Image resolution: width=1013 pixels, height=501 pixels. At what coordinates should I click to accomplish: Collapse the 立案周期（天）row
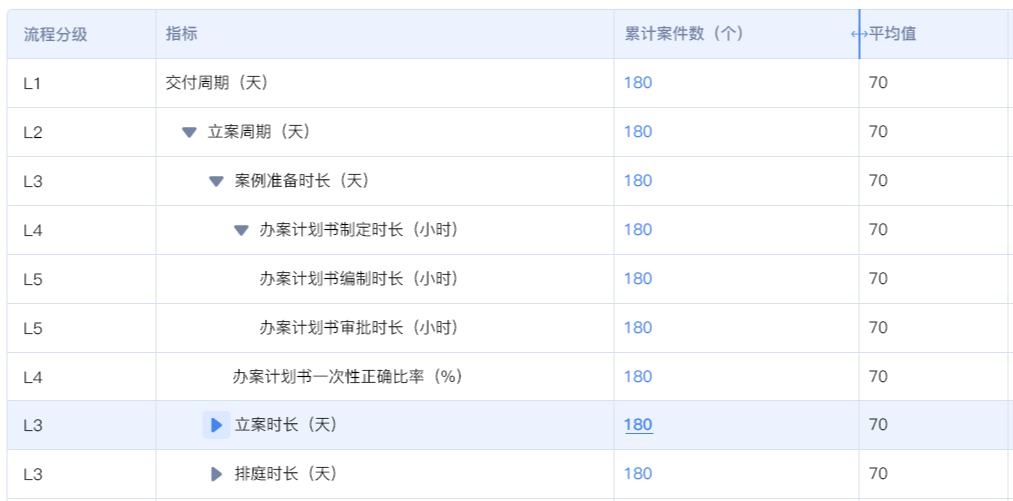pyautogui.click(x=189, y=132)
